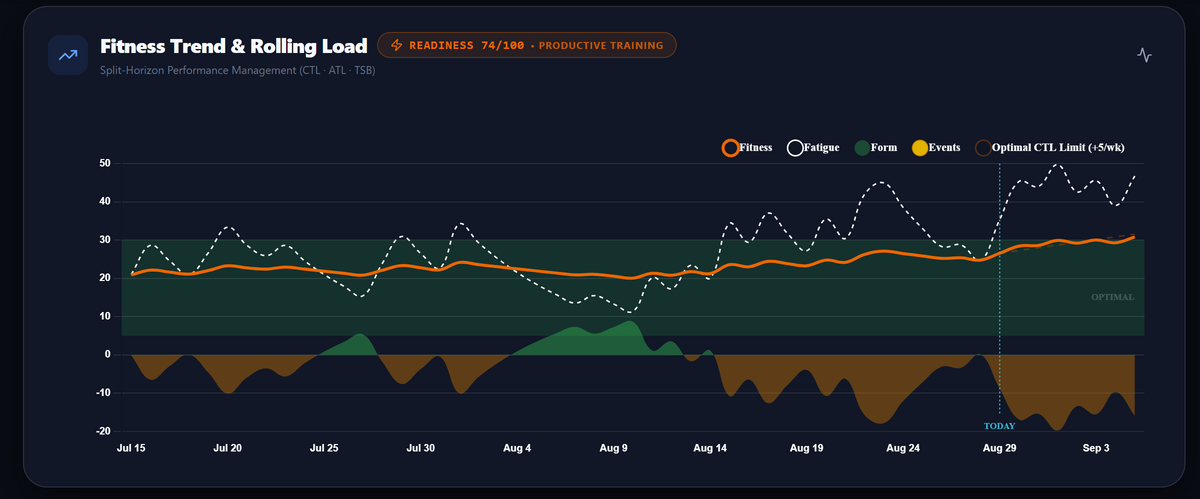Click the Sep 3 x-axis label
Image resolution: width=1200 pixels, height=499 pixels.
[x=1096, y=448]
